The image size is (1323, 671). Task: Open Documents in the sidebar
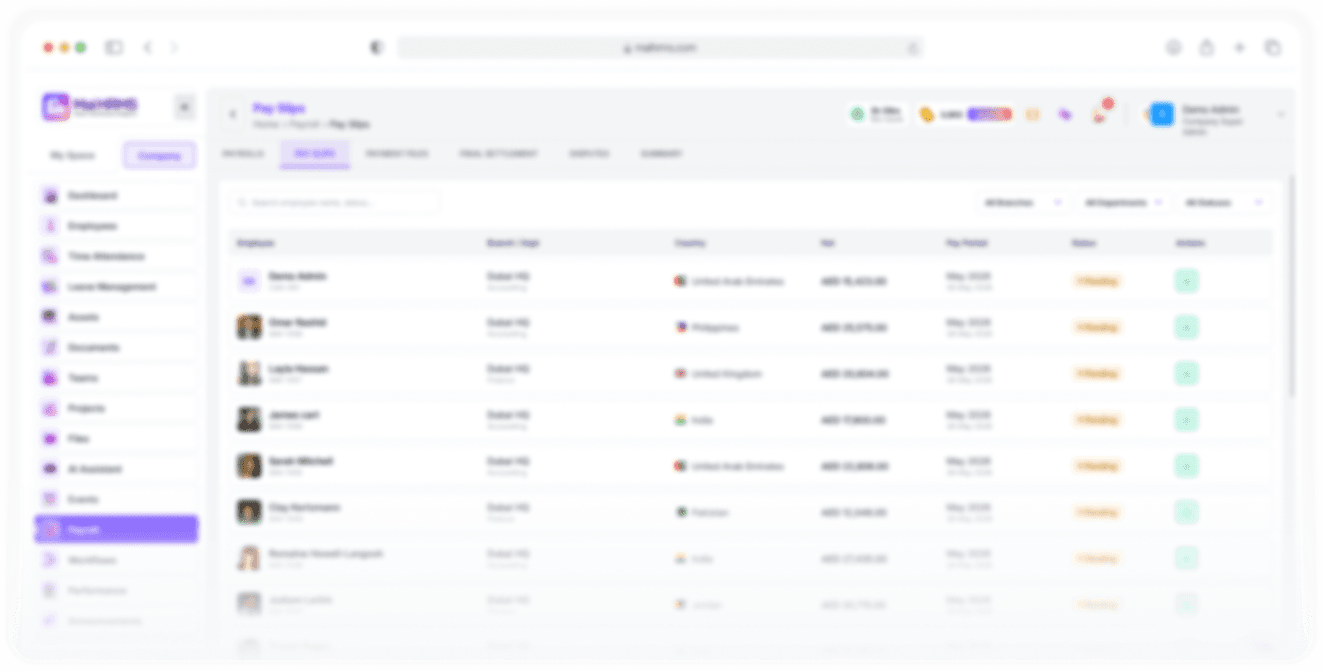pos(116,348)
